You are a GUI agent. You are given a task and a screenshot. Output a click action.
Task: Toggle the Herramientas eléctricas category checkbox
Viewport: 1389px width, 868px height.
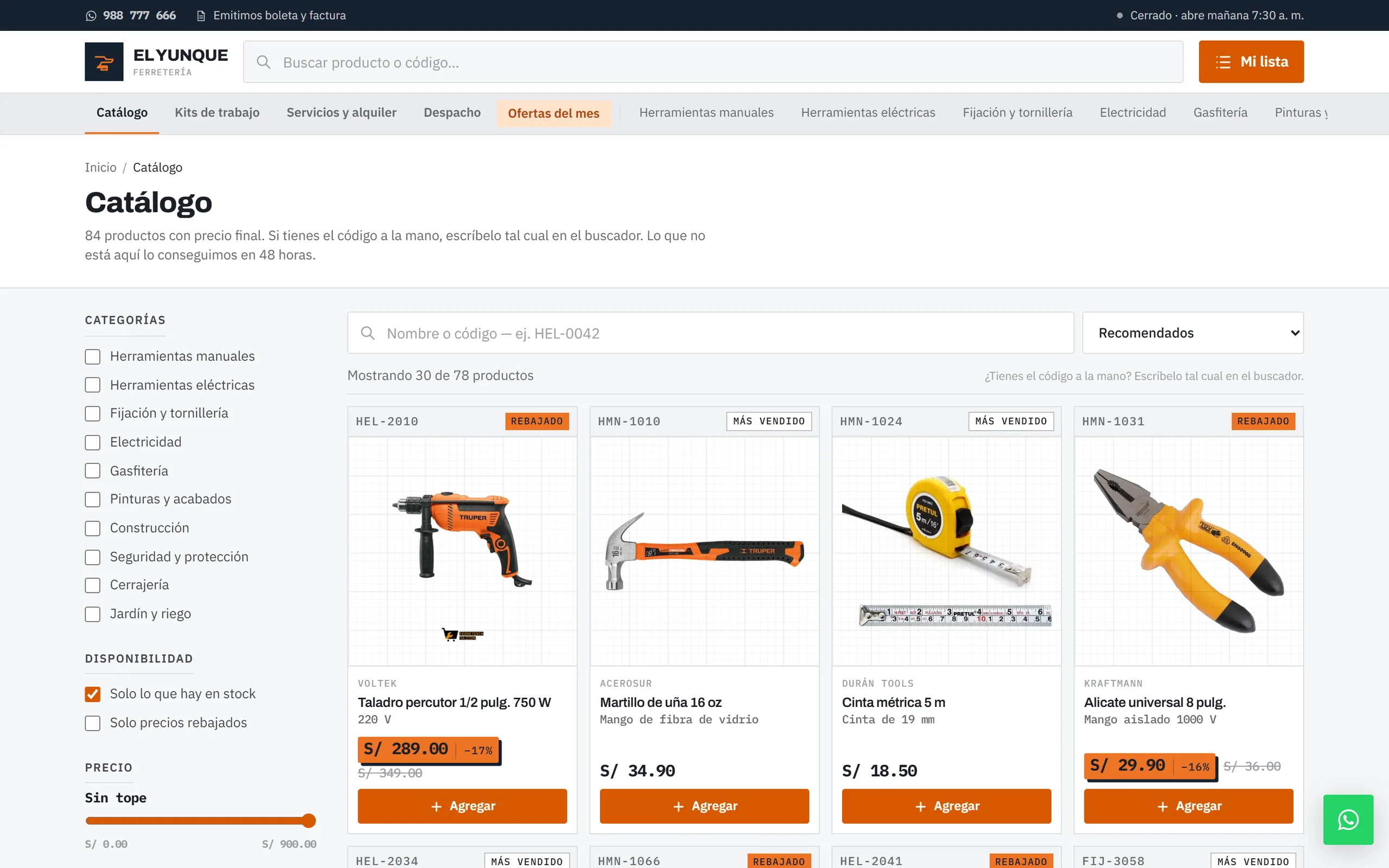pos(92,385)
